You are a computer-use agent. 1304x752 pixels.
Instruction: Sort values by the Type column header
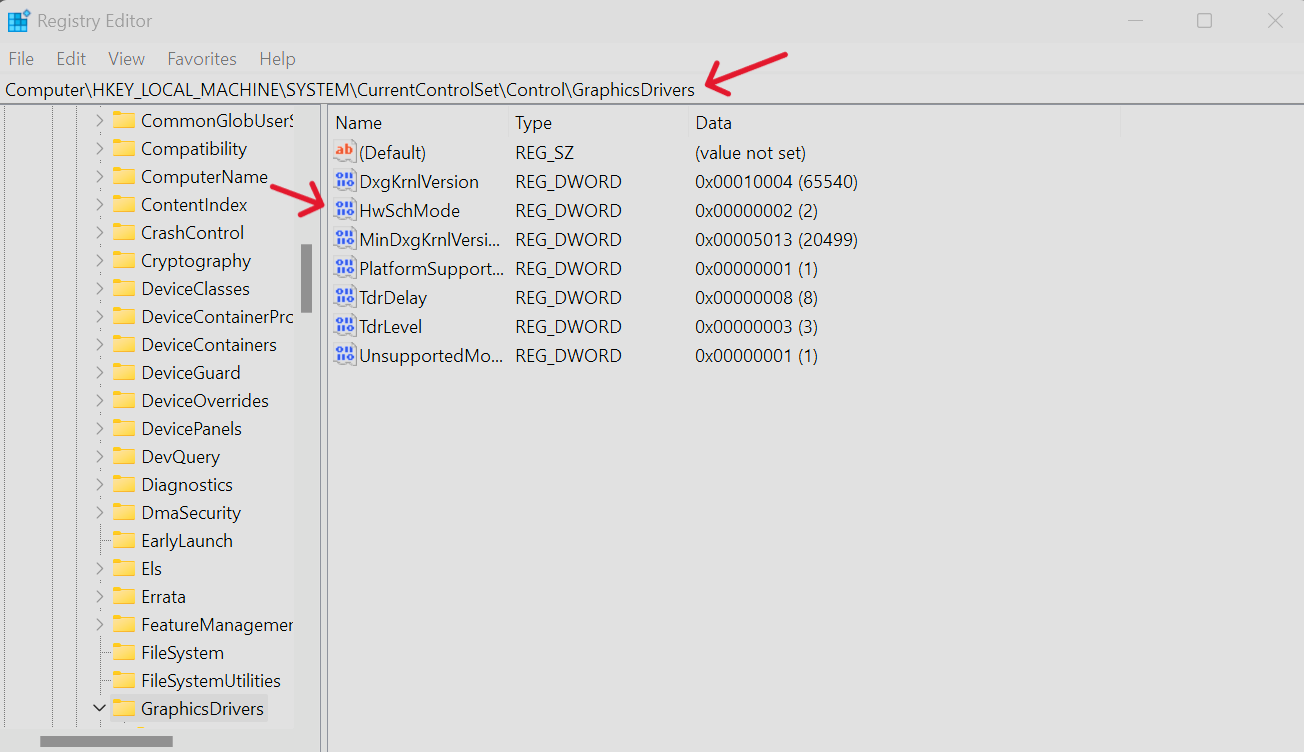598,123
